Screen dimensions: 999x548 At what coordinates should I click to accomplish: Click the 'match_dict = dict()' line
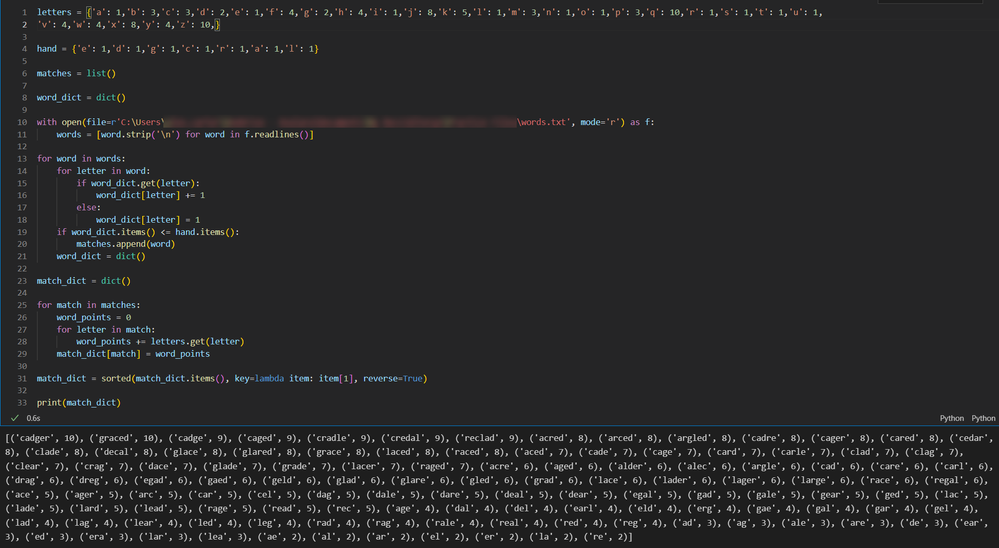point(83,281)
